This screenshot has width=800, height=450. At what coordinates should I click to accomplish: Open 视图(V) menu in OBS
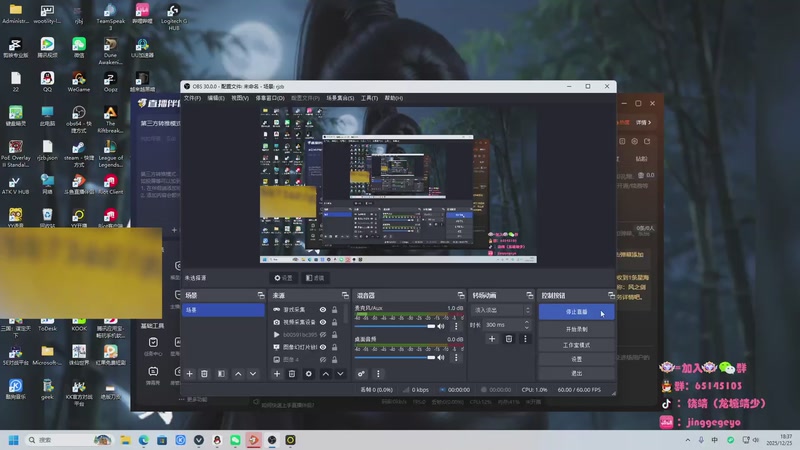(x=240, y=98)
